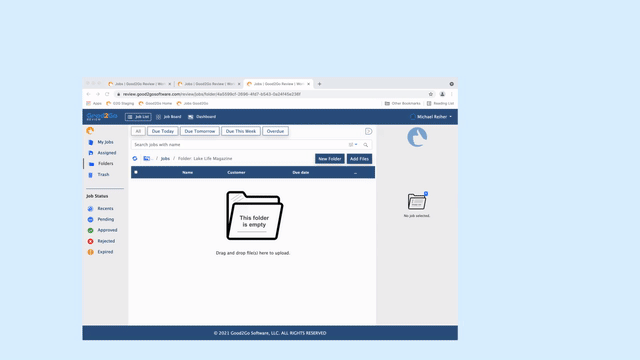Switch to the Dashboard view
This screenshot has height=360, width=640.
pyautogui.click(x=202, y=117)
